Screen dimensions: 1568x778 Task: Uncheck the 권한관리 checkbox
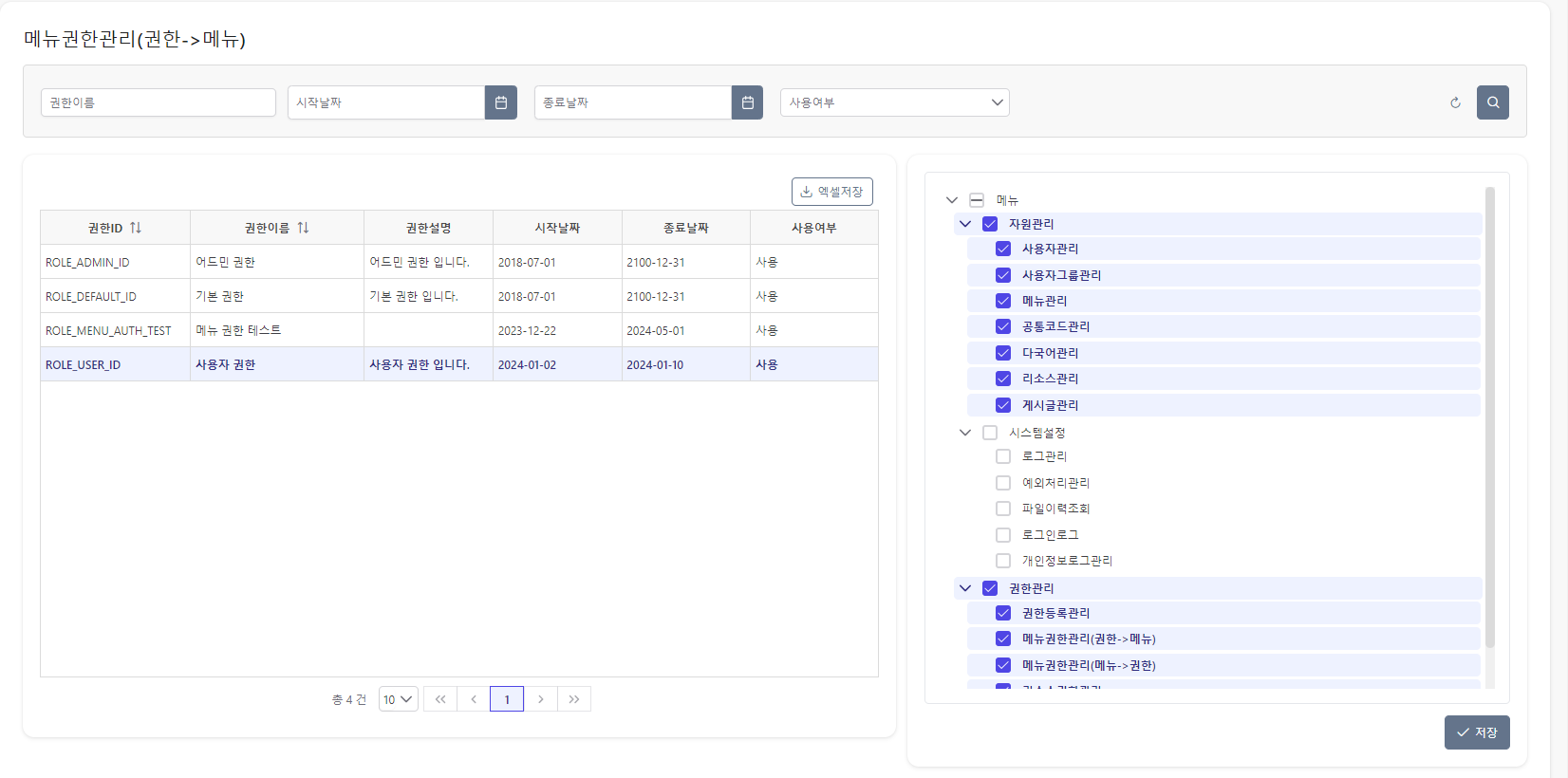coord(990,588)
